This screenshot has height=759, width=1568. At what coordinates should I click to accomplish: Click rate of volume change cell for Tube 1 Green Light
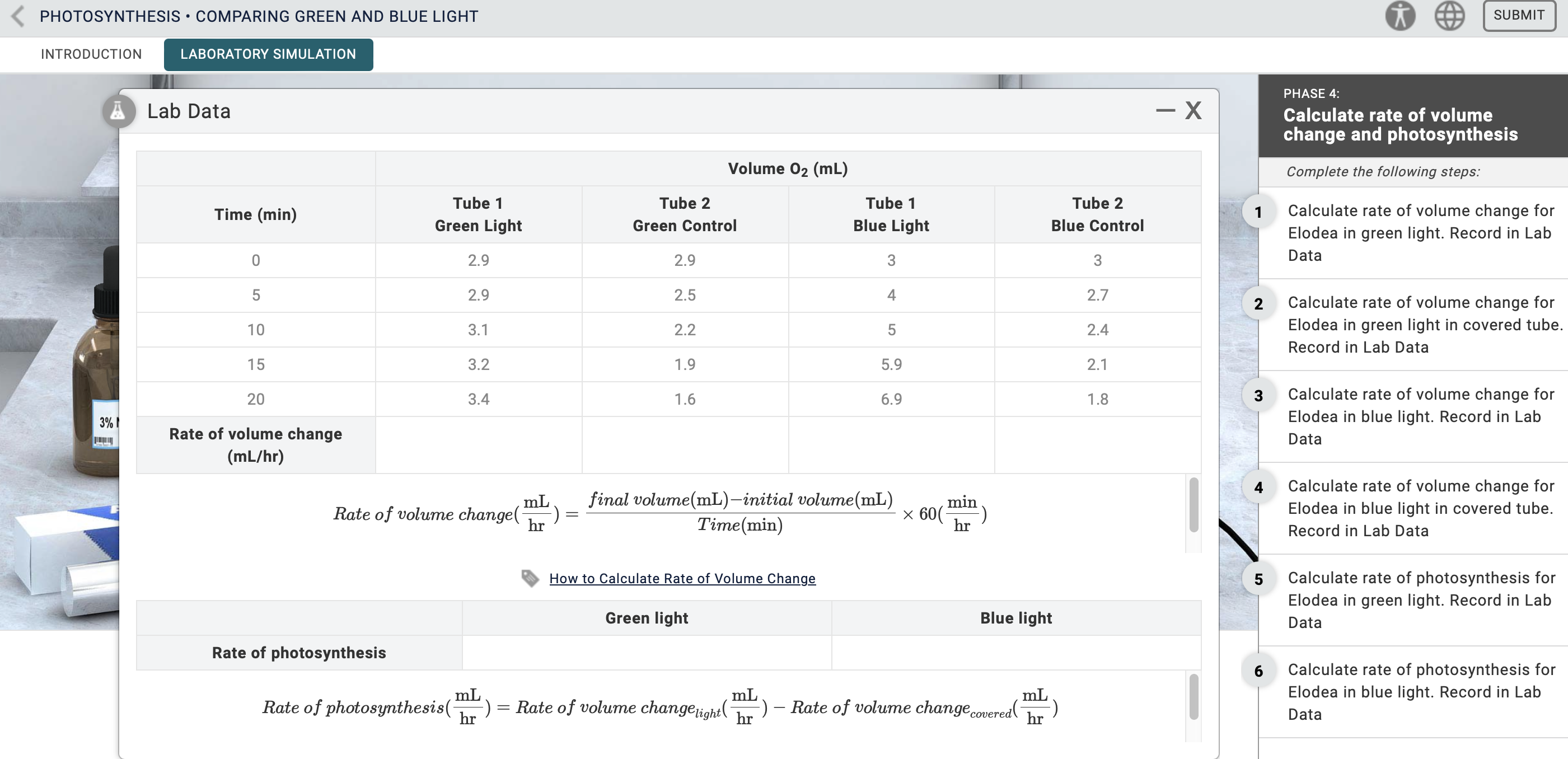[479, 444]
